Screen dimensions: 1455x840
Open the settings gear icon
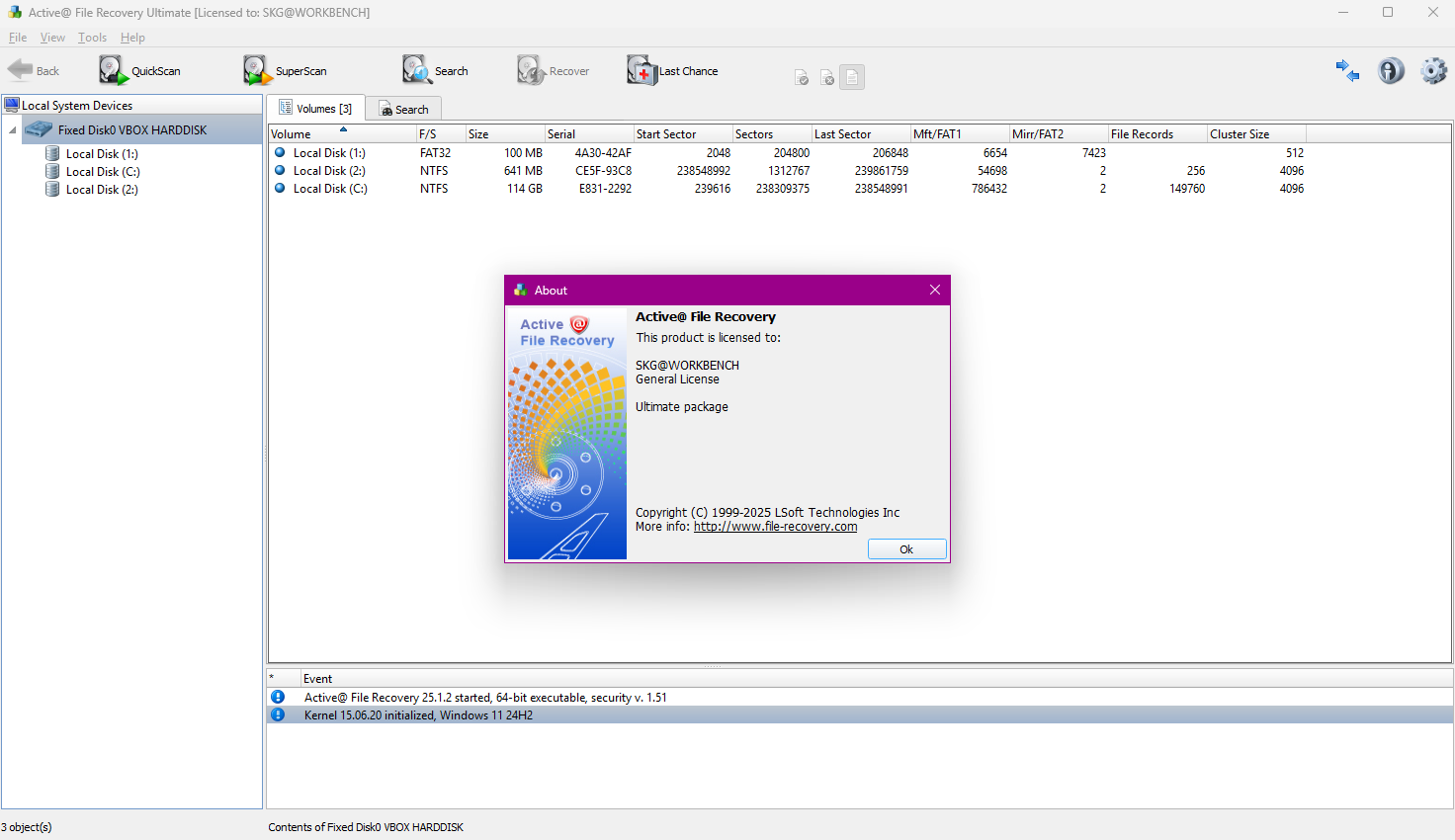[x=1433, y=70]
